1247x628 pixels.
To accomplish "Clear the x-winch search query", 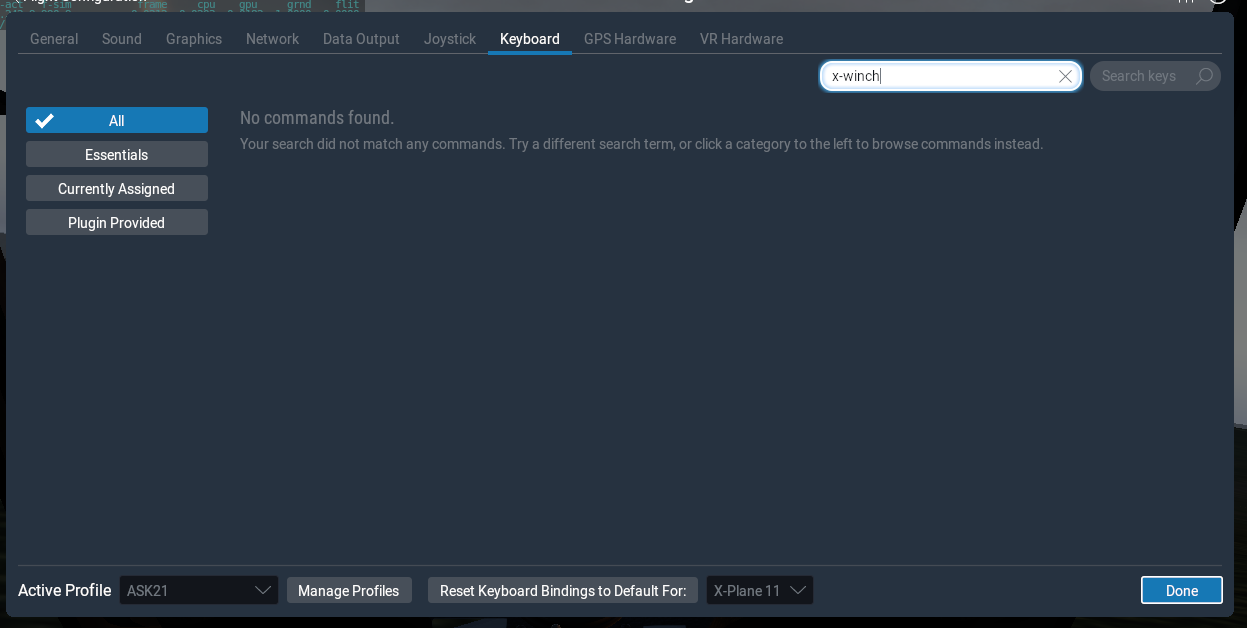I will (1065, 76).
